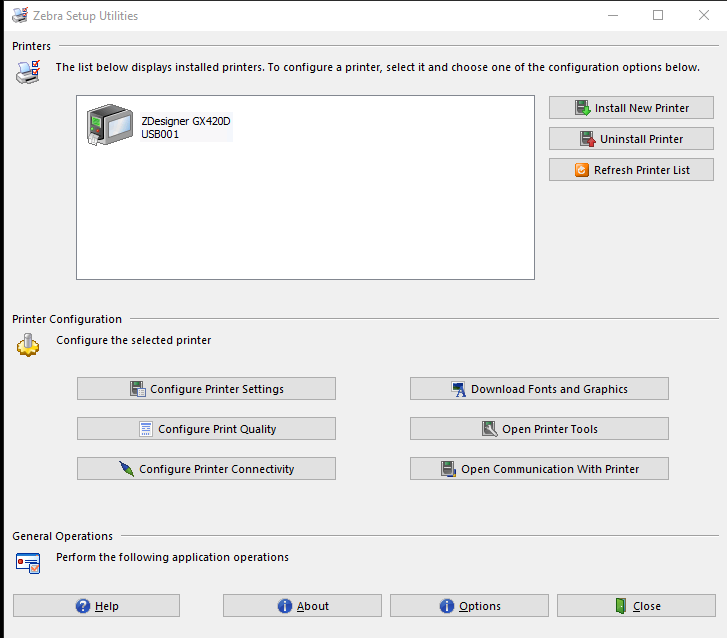Refresh the printer list

631,170
